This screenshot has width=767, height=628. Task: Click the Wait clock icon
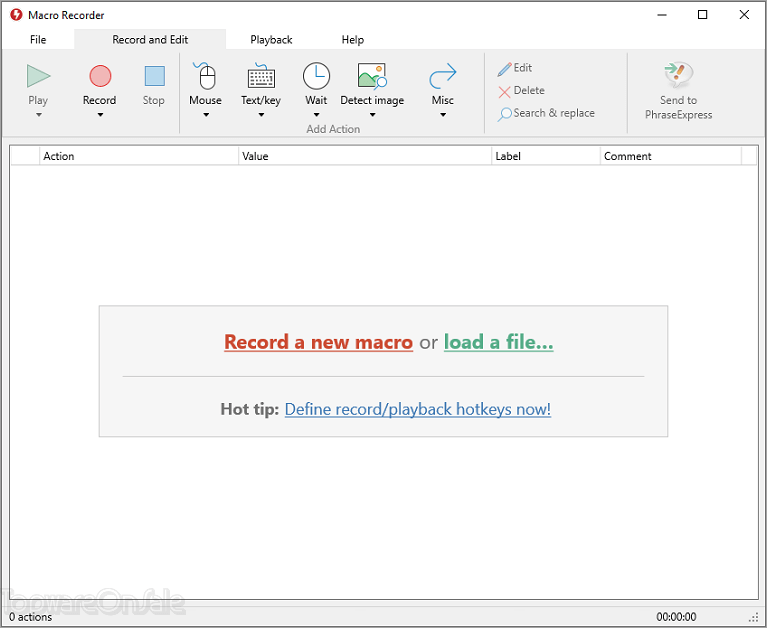coord(316,76)
